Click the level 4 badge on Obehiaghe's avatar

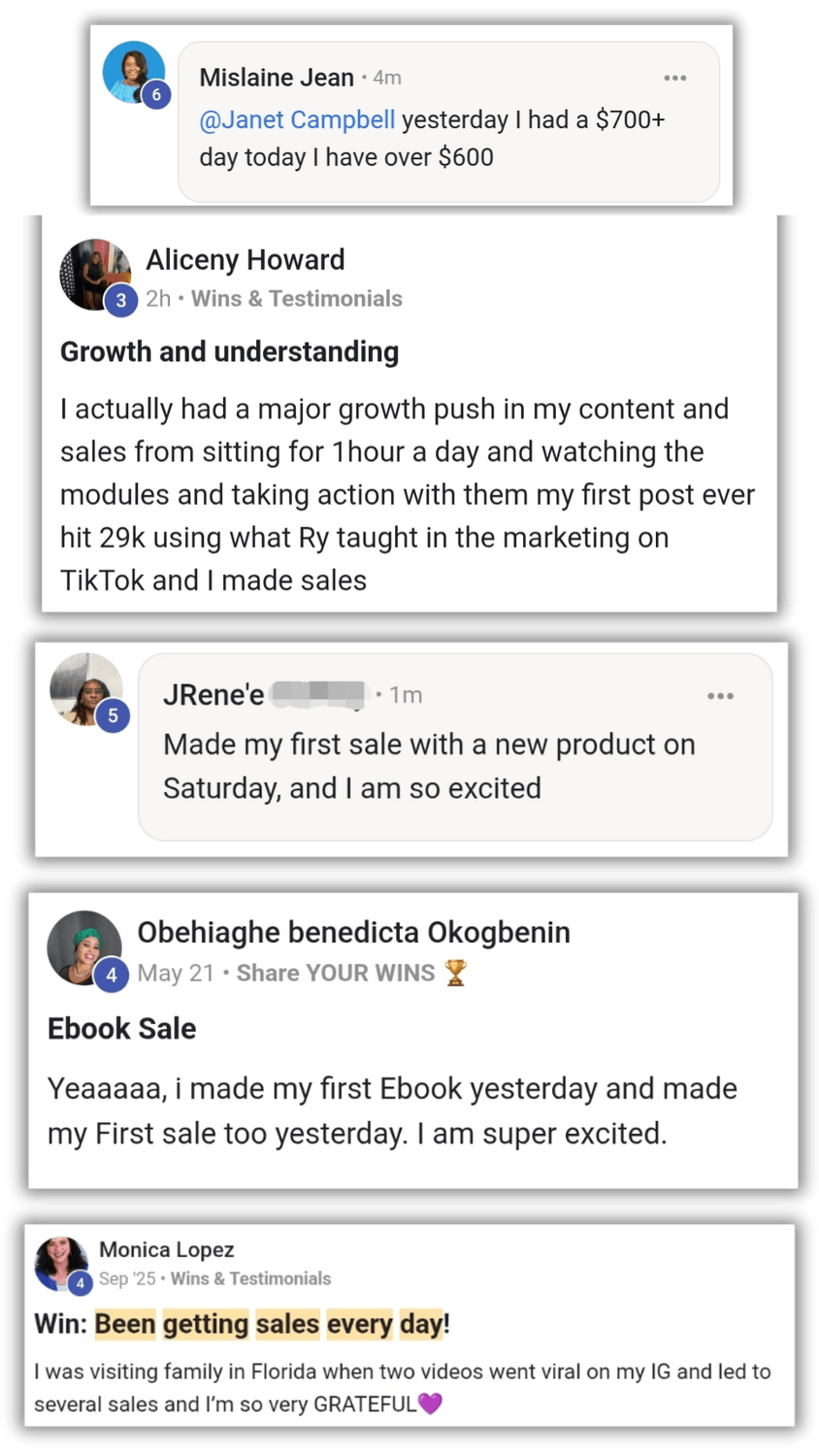[x=112, y=975]
